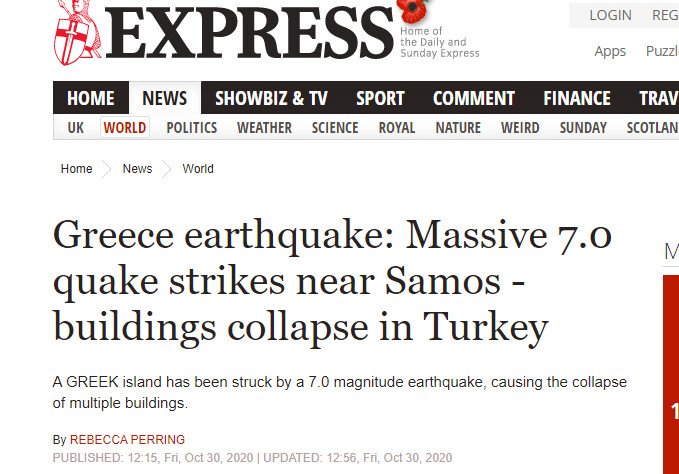Open the HOME menu item
The height and width of the screenshot is (474, 679).
91,98
